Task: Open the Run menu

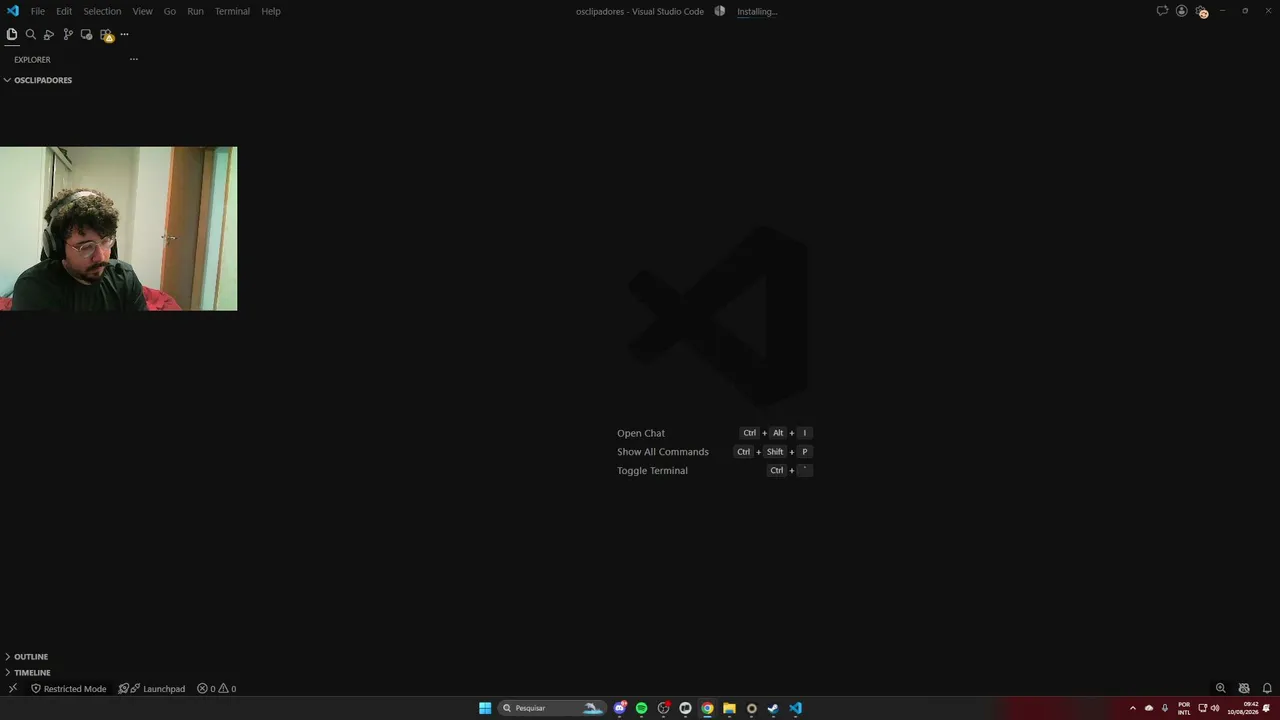Action: [195, 11]
